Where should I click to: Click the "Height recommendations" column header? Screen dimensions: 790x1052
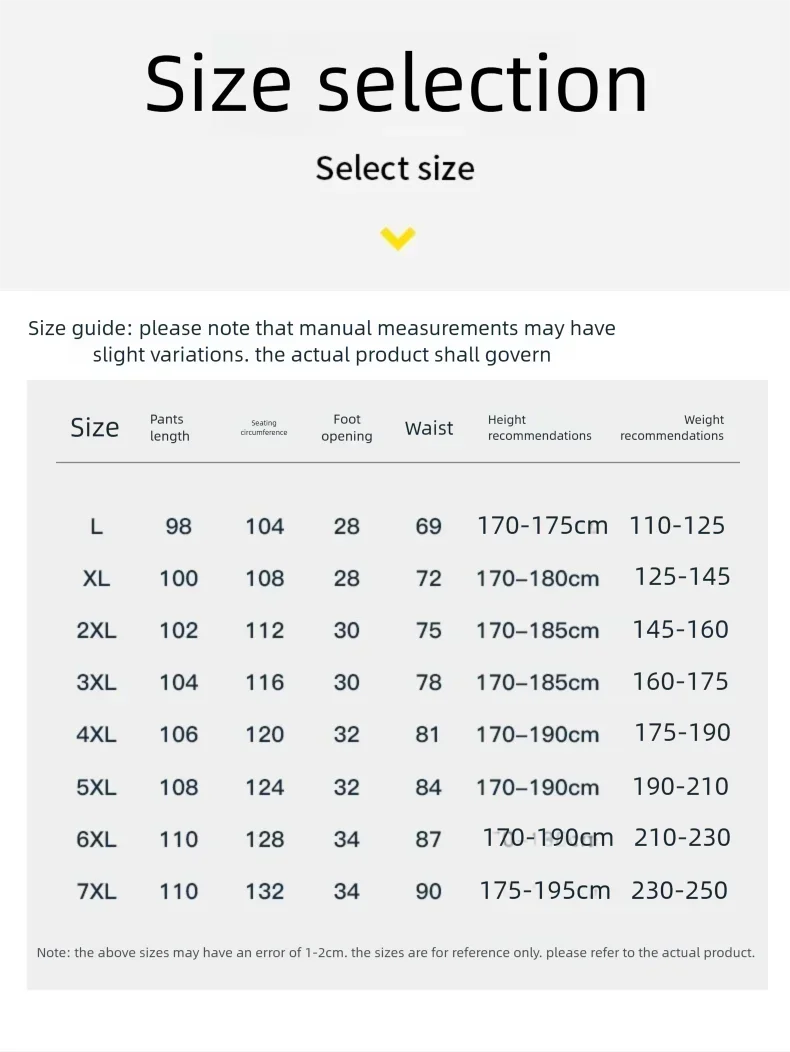[539, 428]
